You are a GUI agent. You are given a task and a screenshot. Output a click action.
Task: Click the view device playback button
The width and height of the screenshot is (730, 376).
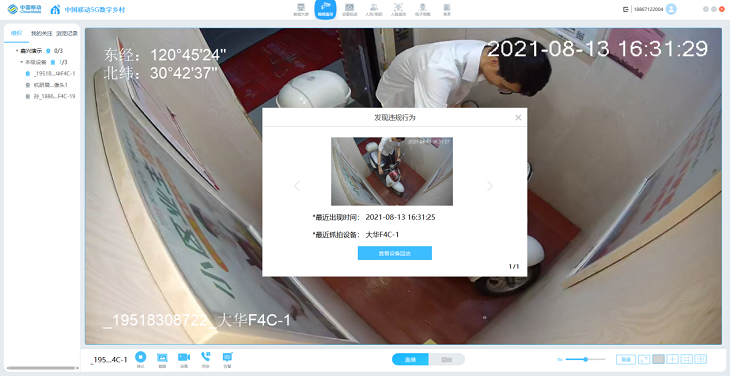(x=395, y=253)
